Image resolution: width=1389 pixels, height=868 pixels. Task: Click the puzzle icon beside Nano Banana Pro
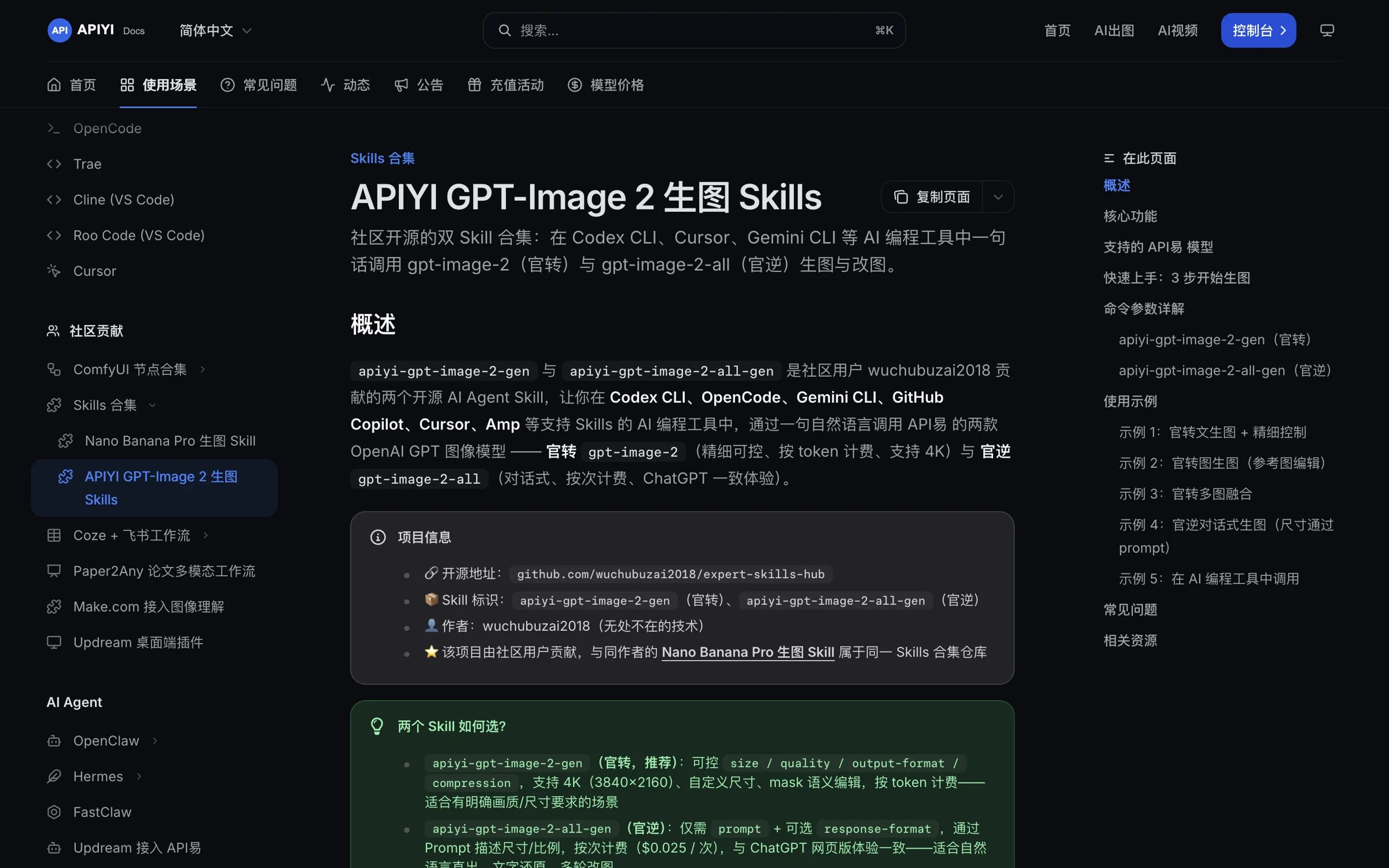[65, 441]
